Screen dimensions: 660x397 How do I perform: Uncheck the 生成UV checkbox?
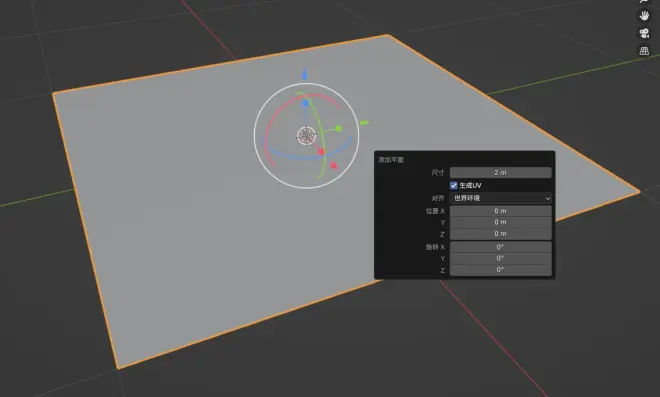point(453,185)
